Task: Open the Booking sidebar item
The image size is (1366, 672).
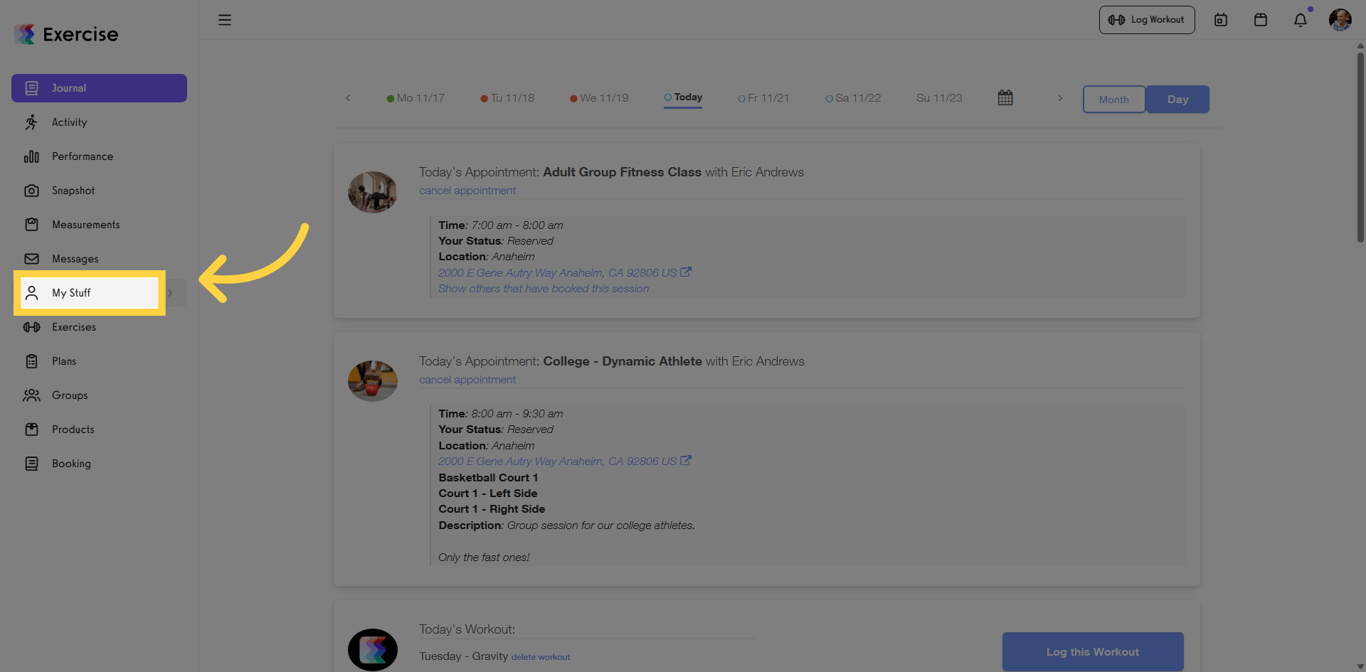Action: [99, 463]
